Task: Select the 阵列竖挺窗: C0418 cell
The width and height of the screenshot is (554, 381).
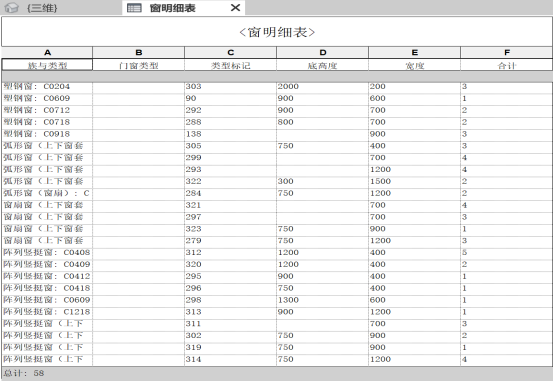Action: tap(47, 288)
